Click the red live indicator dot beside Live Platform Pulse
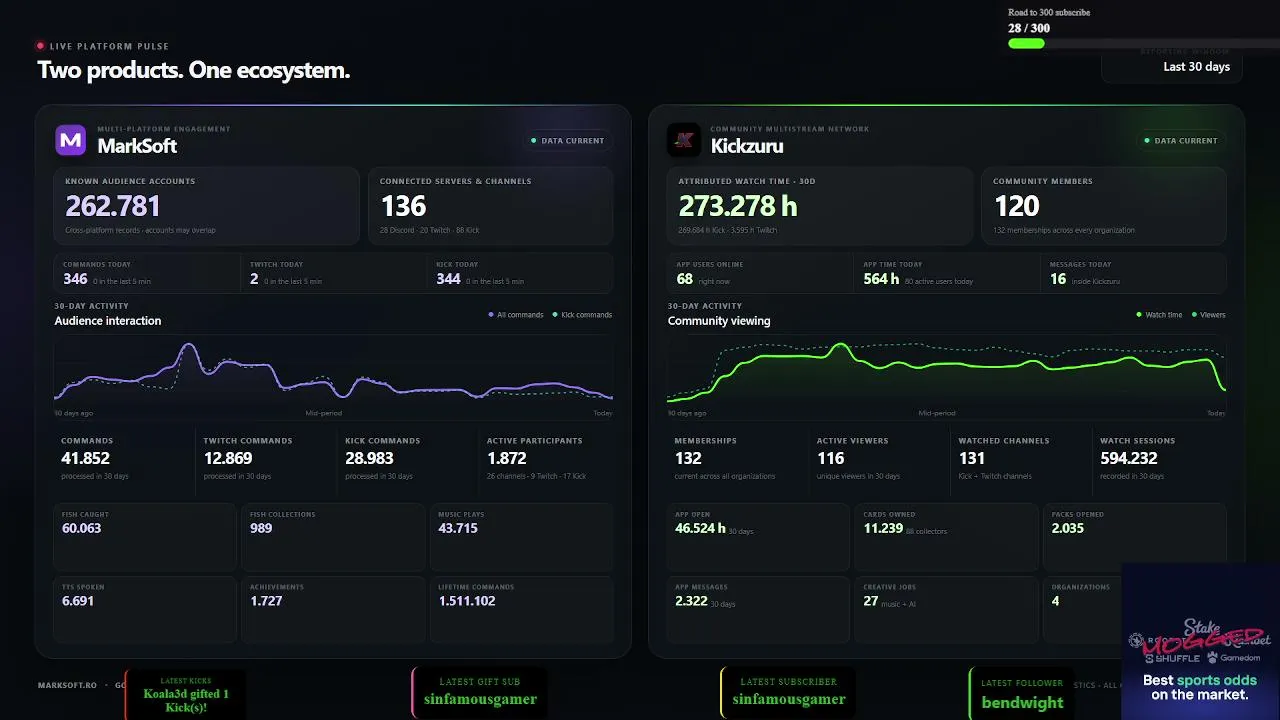 (x=40, y=46)
